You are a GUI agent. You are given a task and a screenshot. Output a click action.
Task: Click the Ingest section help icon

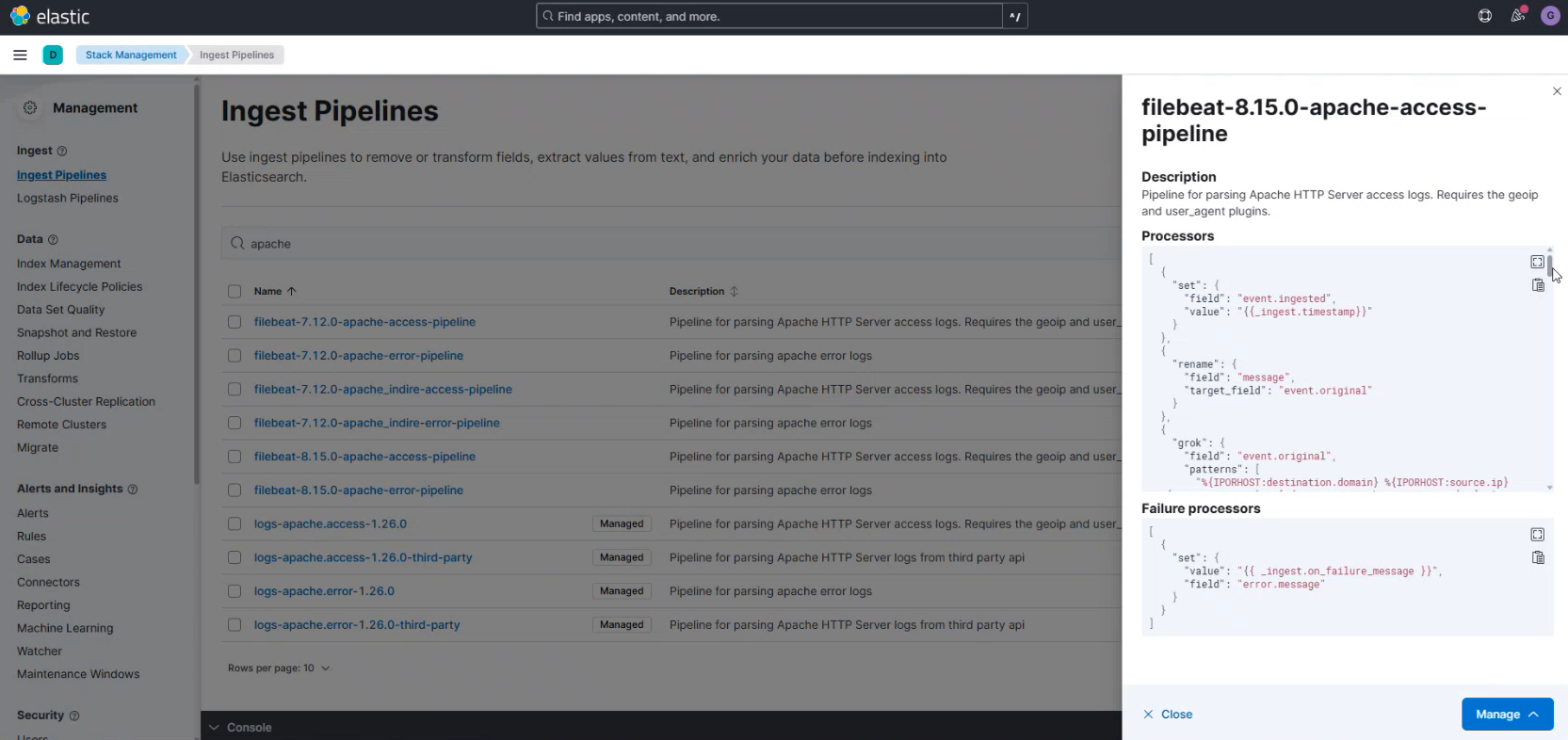pos(62,151)
